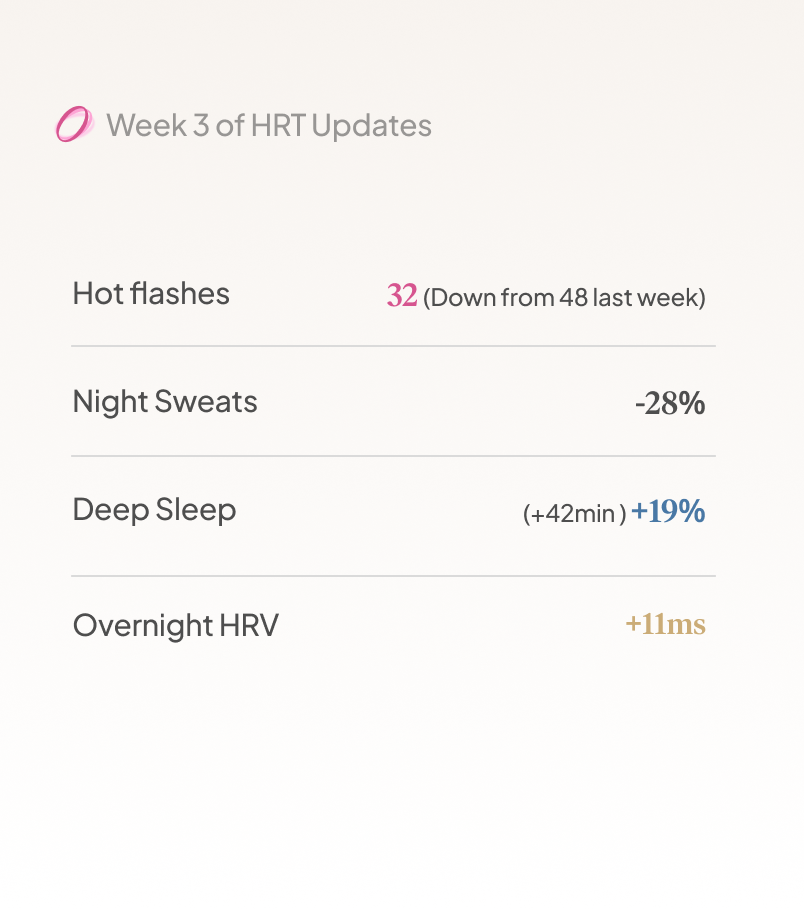
Task: Click the divider below Night Sweats
Action: tap(393, 456)
